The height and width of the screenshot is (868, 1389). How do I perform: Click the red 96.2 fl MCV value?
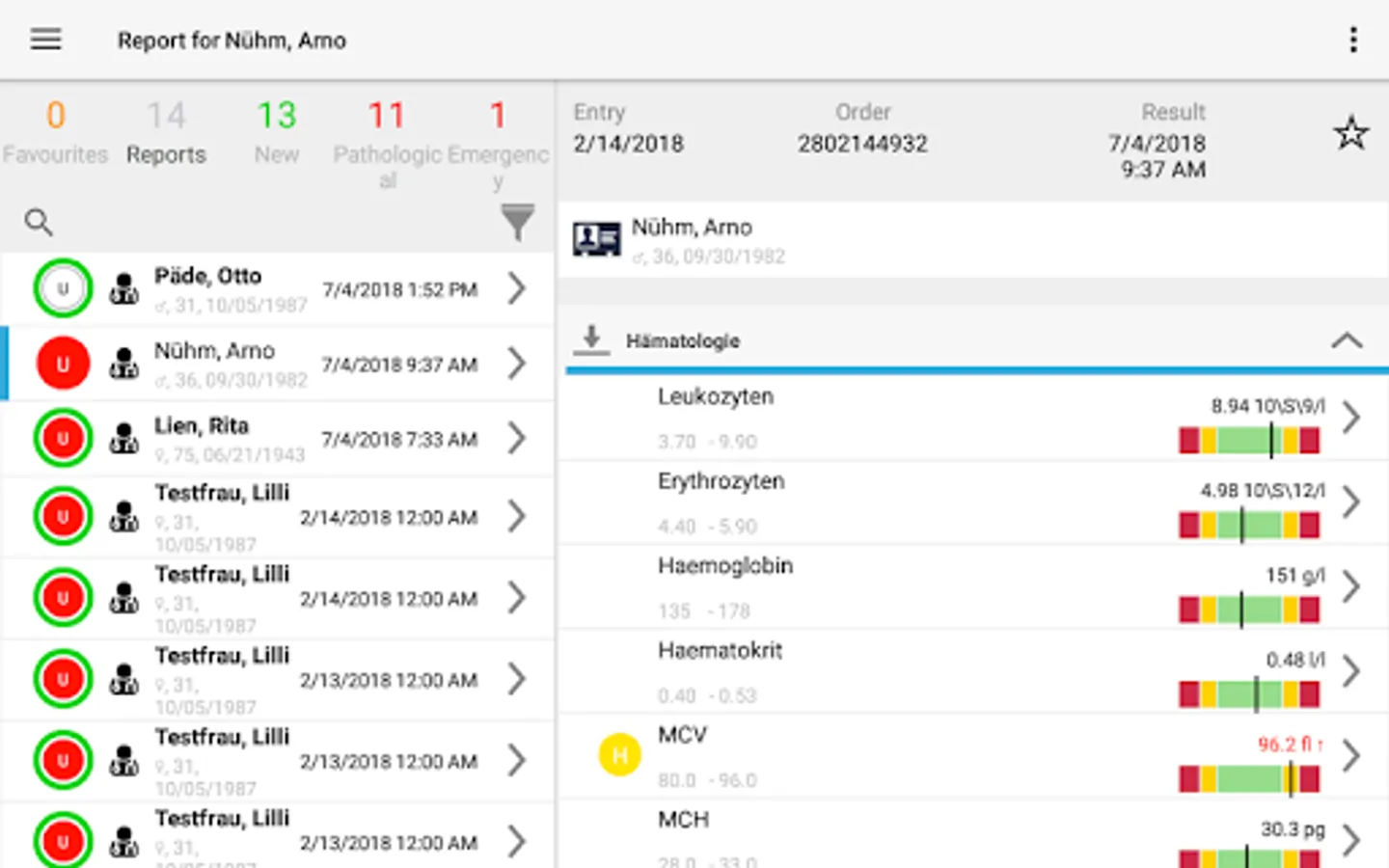tap(1291, 745)
